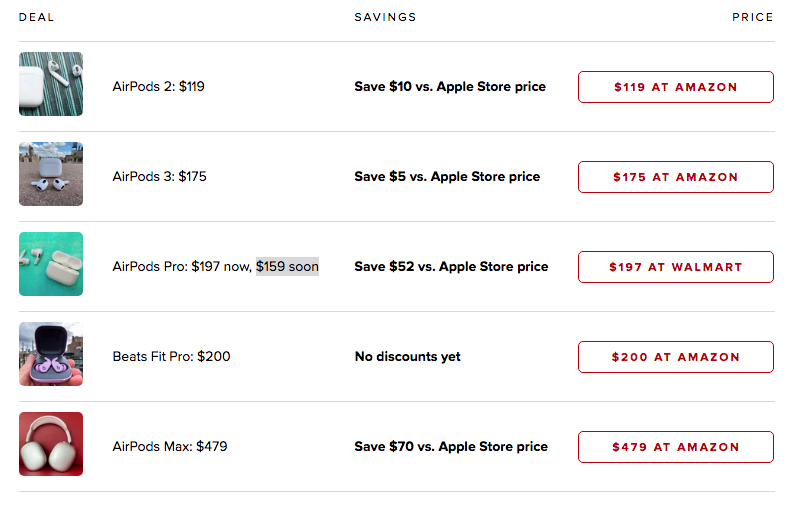This screenshot has height=506, width=810.
Task: Open the AirPods Pro product image
Action: point(51,264)
